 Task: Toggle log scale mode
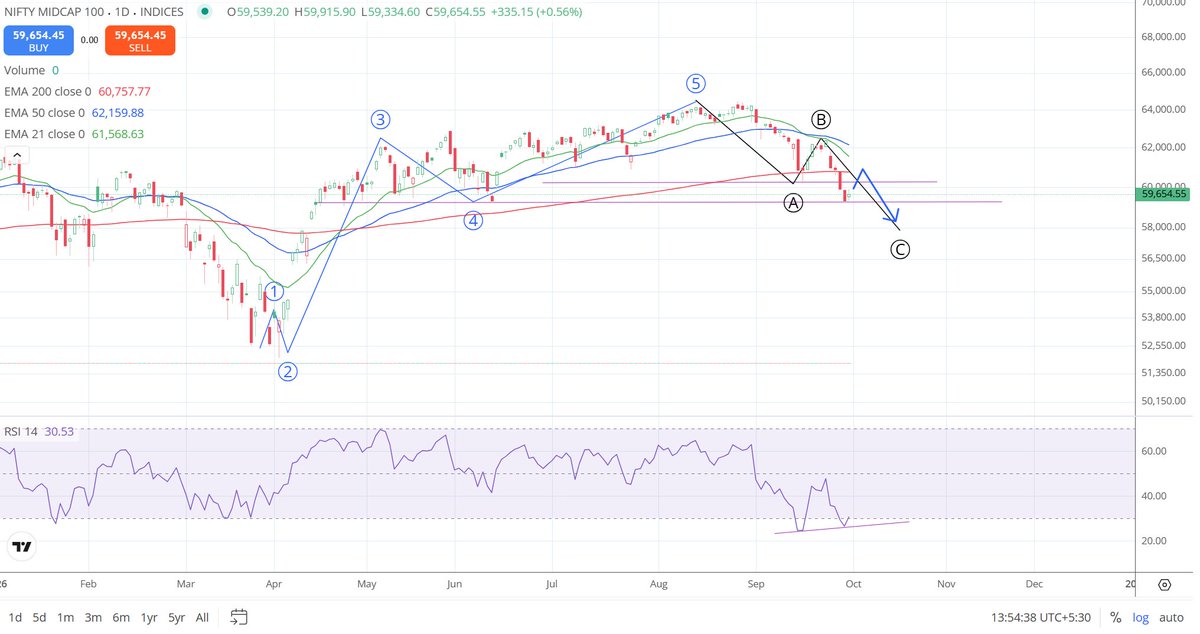1139,617
